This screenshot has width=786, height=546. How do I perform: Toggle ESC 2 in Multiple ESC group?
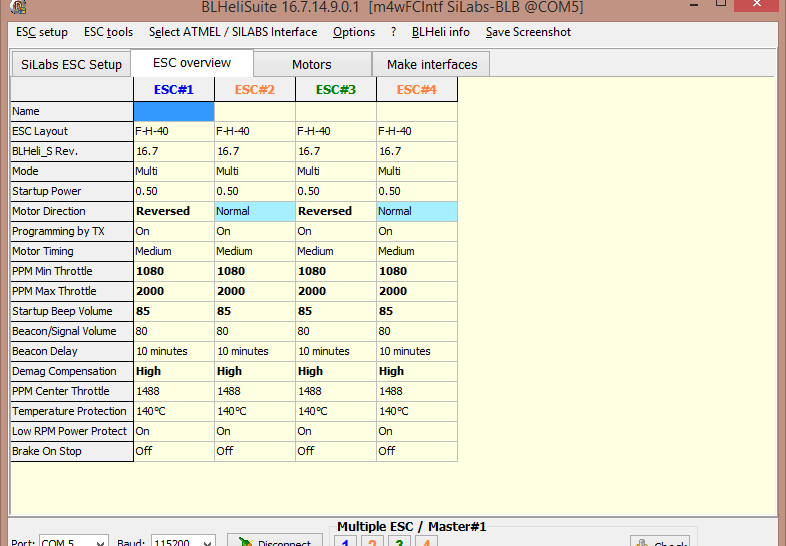click(372, 541)
